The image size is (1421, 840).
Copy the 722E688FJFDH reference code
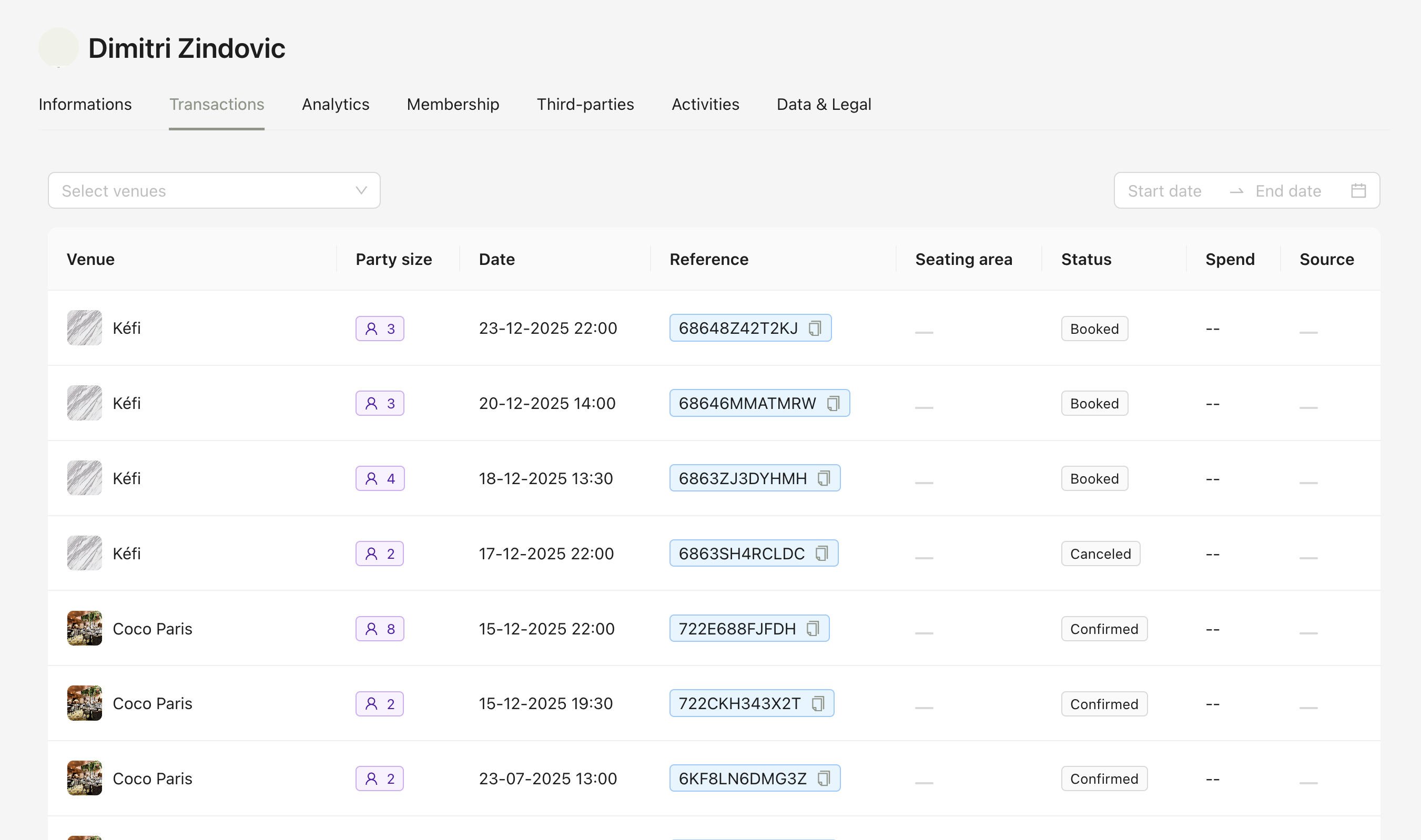tap(813, 628)
